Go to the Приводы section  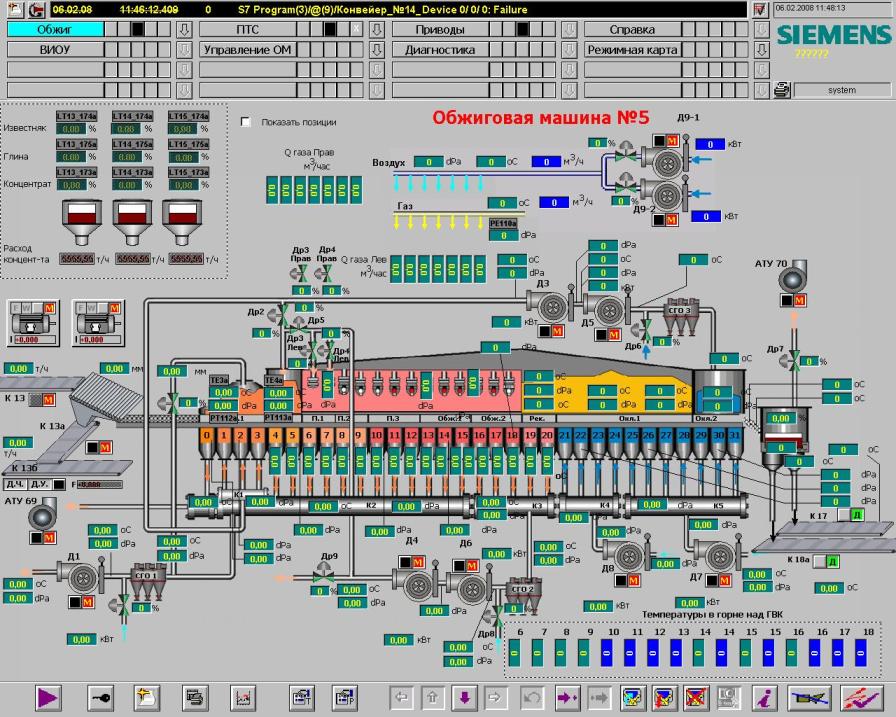point(440,29)
